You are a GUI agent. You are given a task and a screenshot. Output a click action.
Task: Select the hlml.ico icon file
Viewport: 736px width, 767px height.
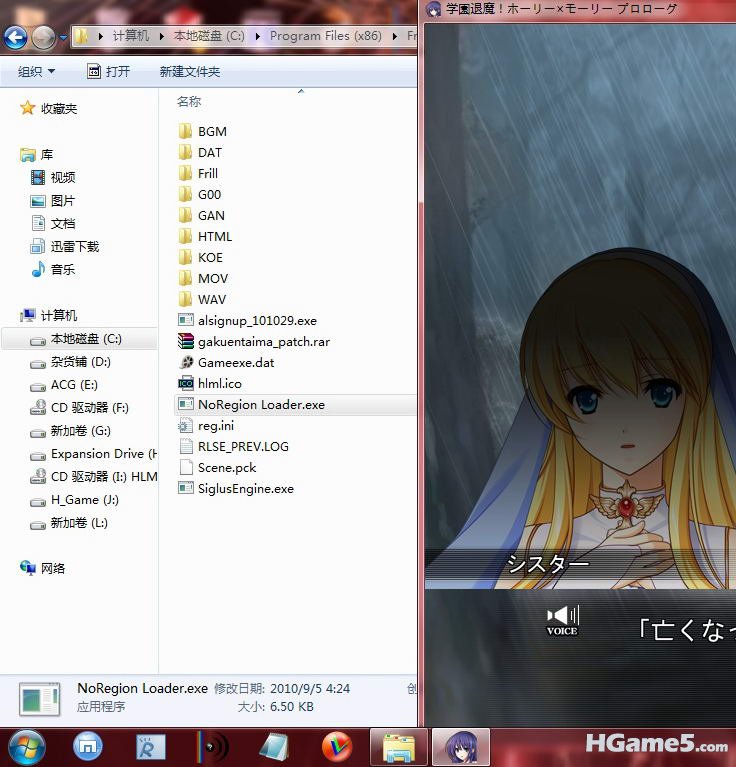coord(219,384)
